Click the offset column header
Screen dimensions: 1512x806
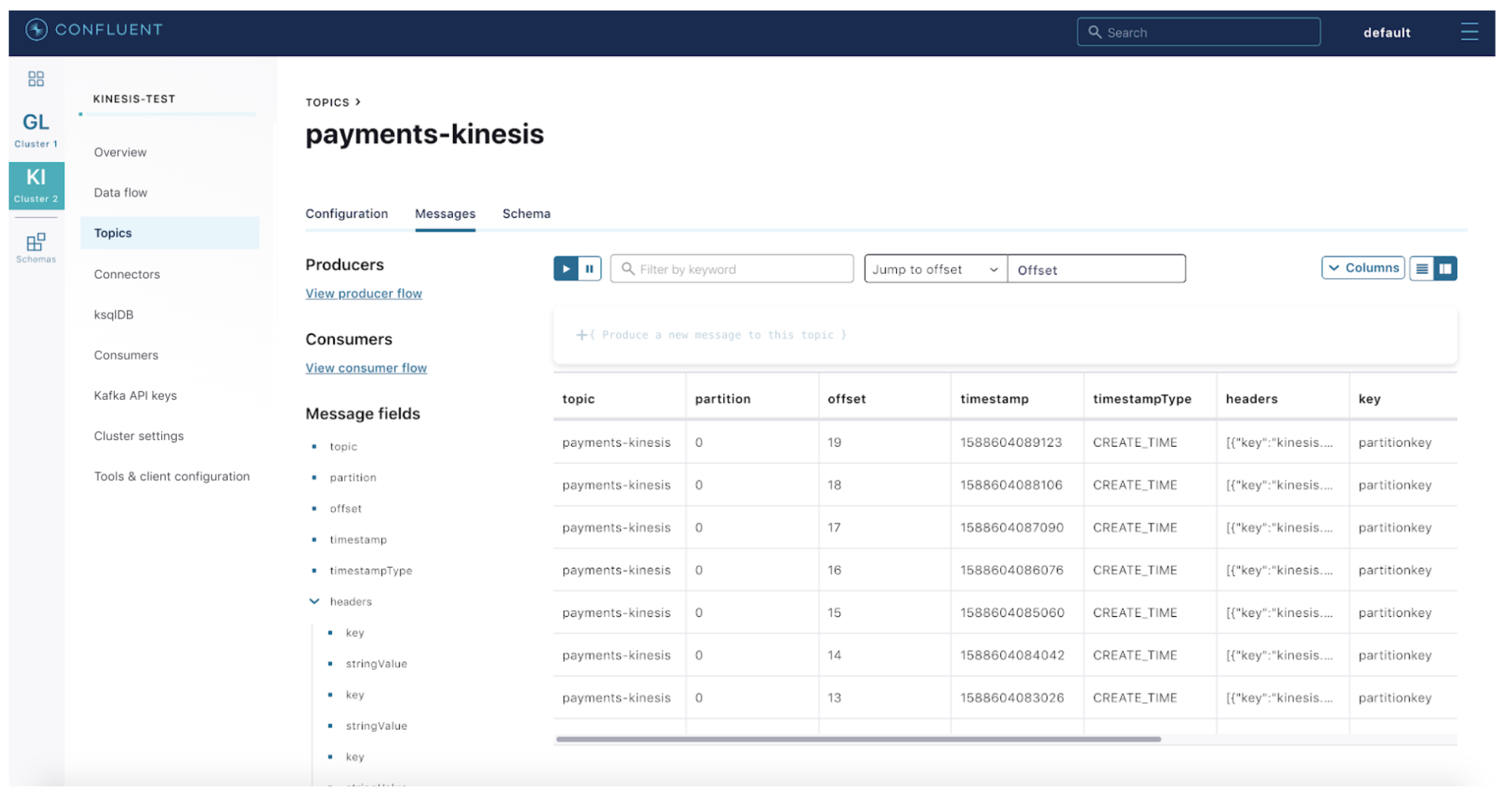846,398
